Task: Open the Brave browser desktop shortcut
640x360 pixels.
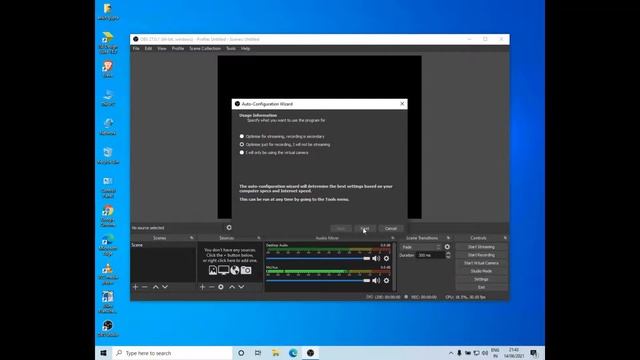Action: pyautogui.click(x=108, y=69)
